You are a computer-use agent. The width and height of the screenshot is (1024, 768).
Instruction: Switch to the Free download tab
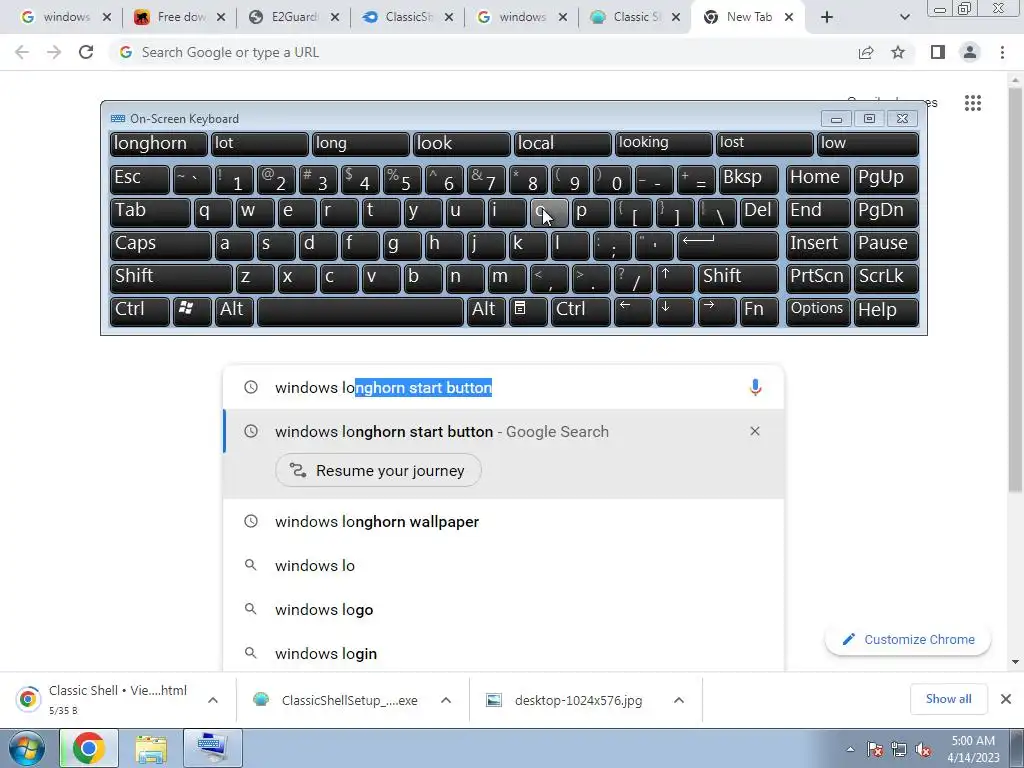pos(180,17)
